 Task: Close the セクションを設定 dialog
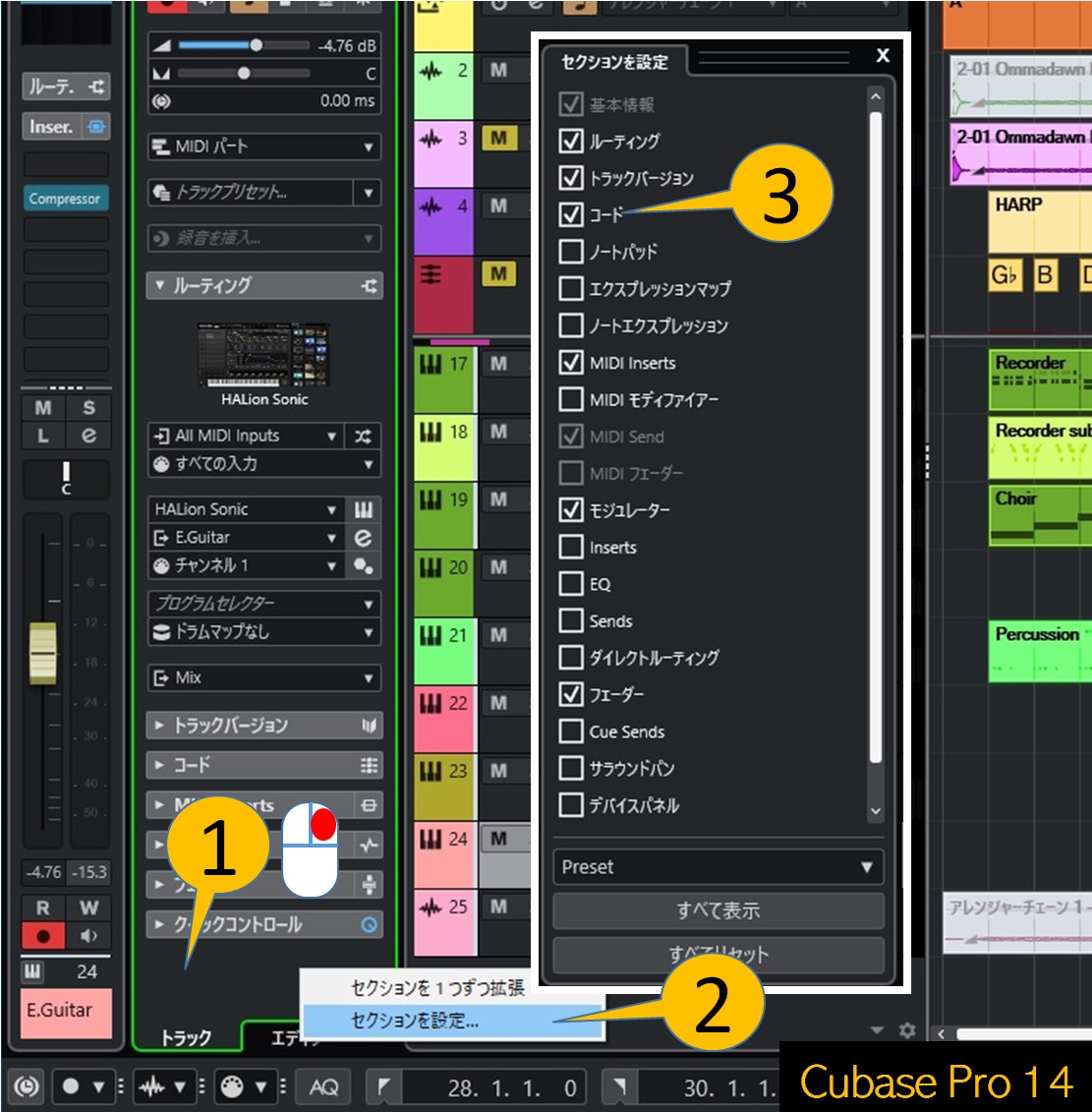click(x=882, y=55)
